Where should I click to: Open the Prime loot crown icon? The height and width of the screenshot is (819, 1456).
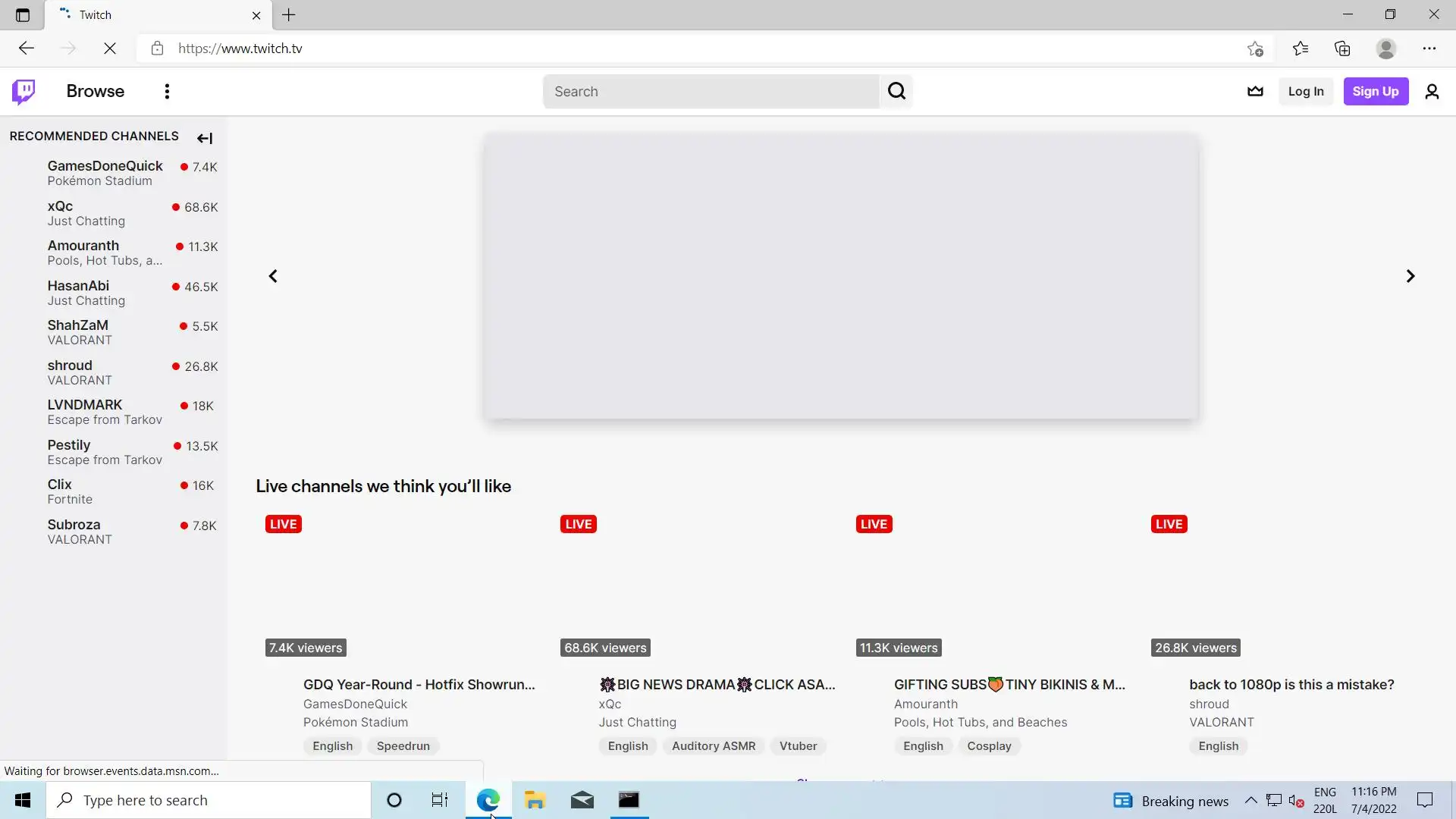[x=1255, y=92]
